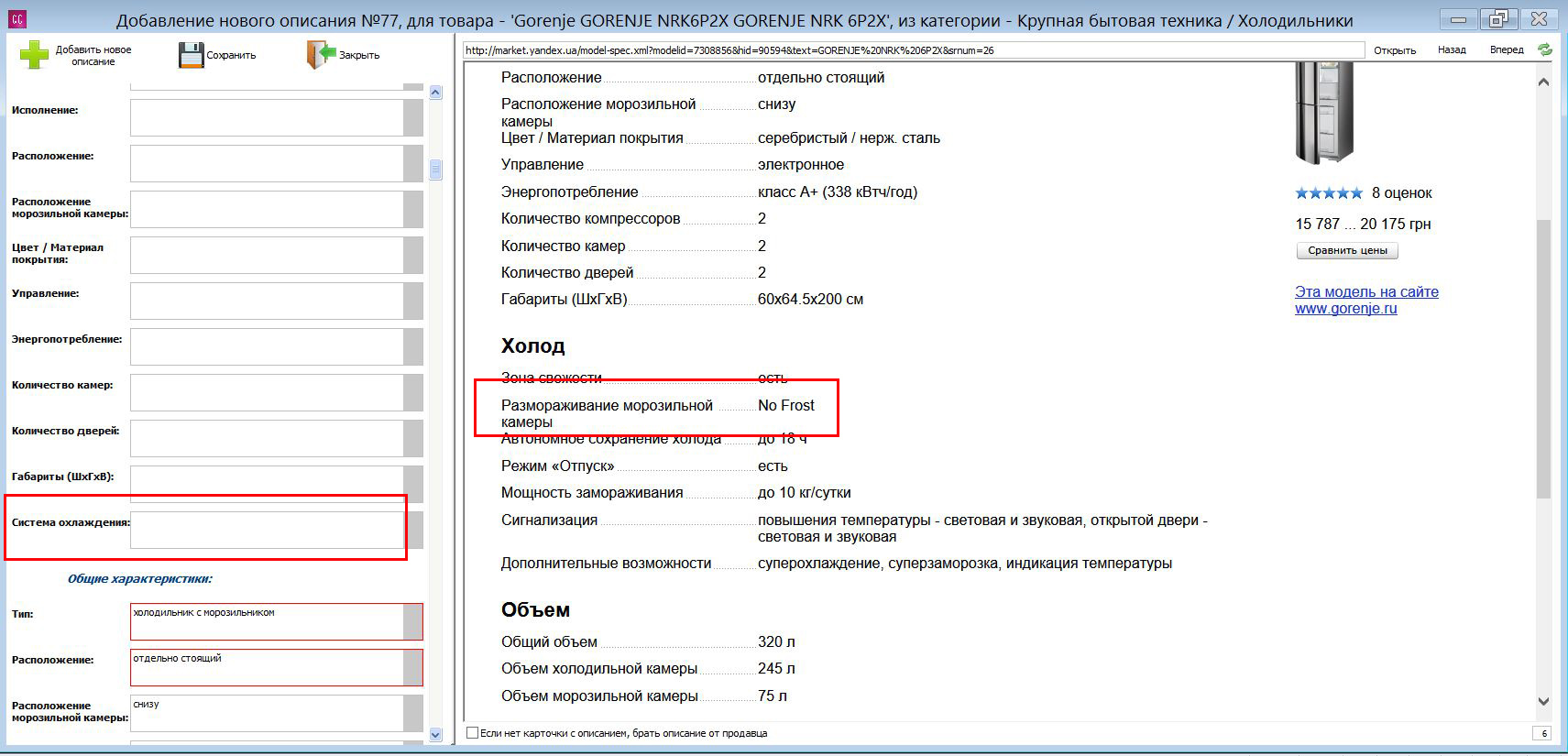Click the 'электронное' control value
1568x756 pixels.
pos(801,165)
